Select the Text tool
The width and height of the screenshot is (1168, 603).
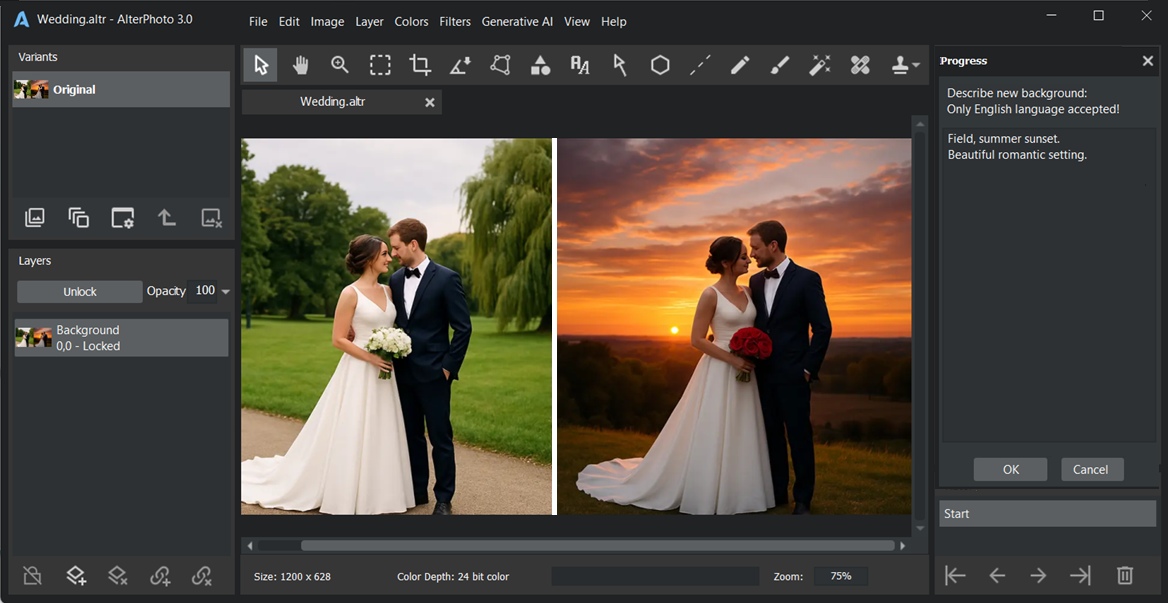[580, 64]
